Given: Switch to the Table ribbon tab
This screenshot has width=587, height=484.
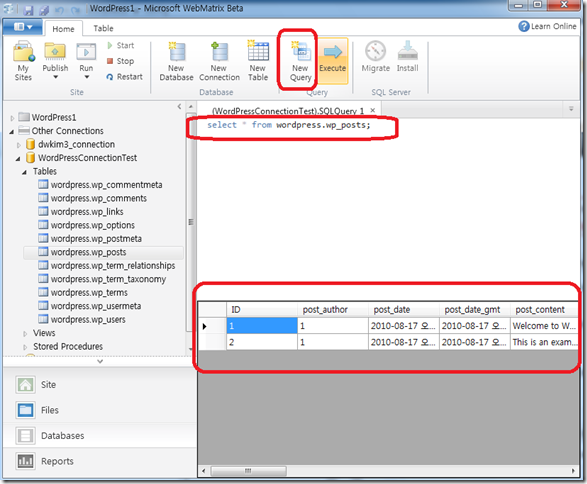Looking at the screenshot, I should [x=103, y=28].
